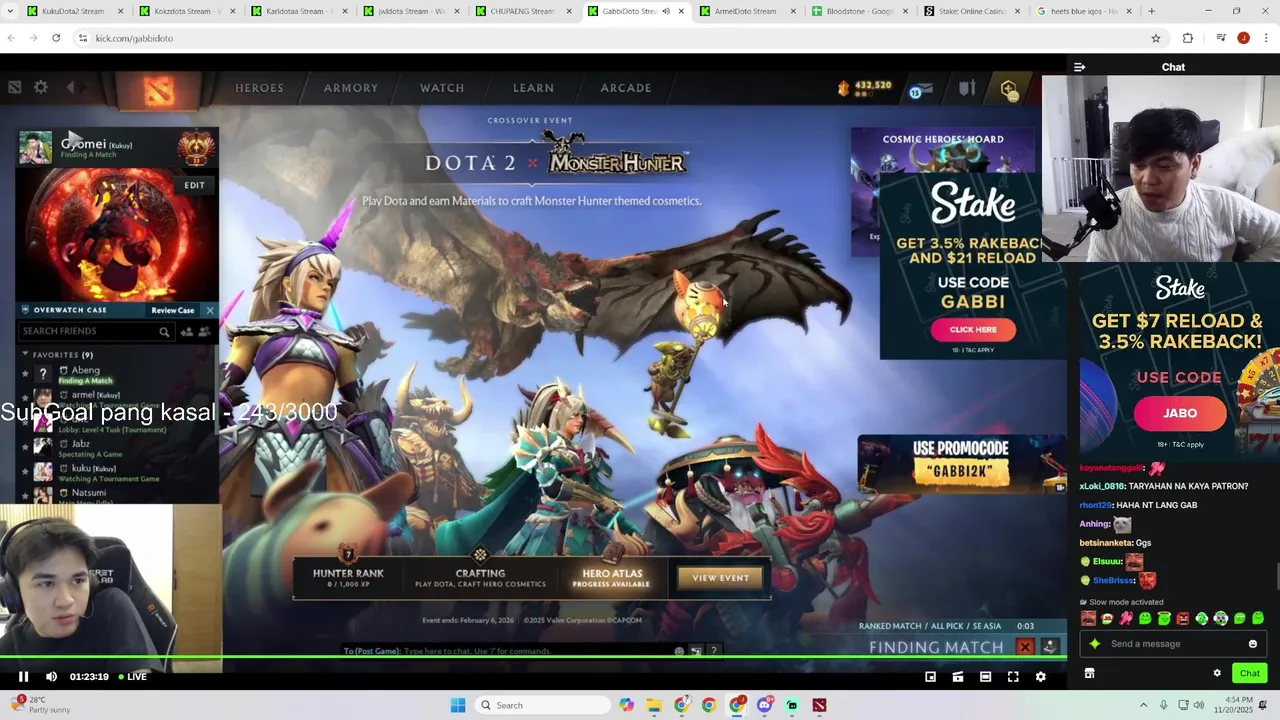
Task: Open Dota WATCH menu tab
Action: 442,88
